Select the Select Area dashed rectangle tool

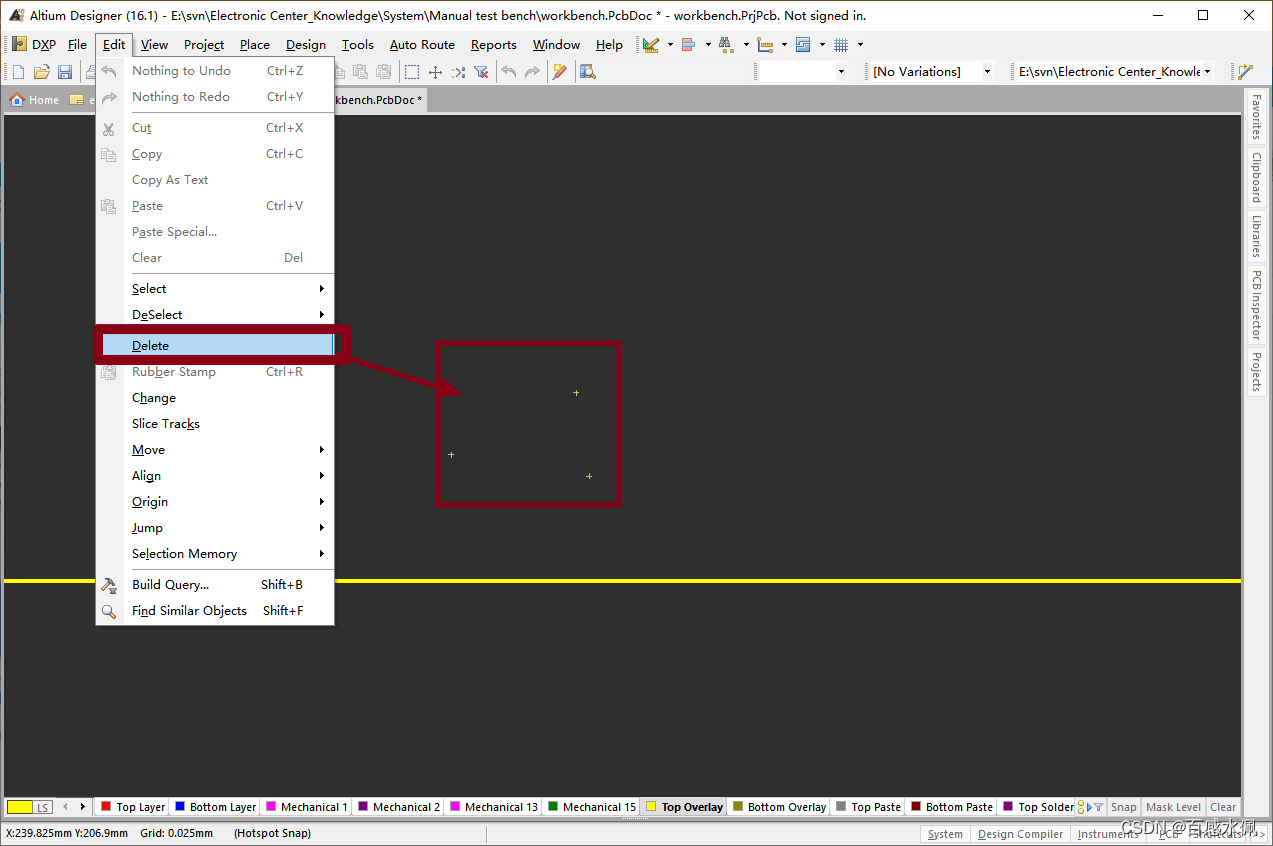tap(412, 72)
